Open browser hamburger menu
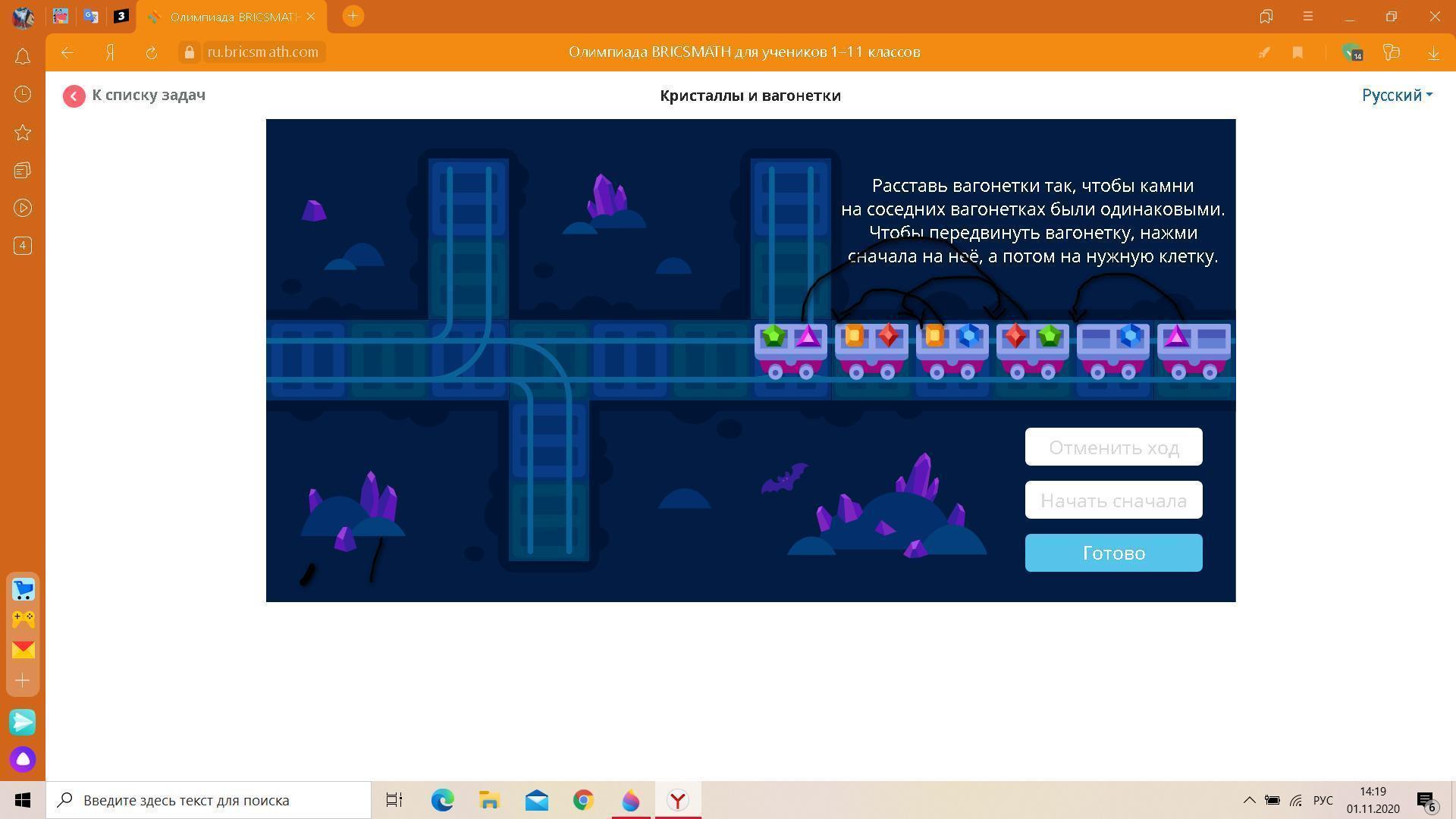This screenshot has width=1456, height=819. (x=1308, y=16)
